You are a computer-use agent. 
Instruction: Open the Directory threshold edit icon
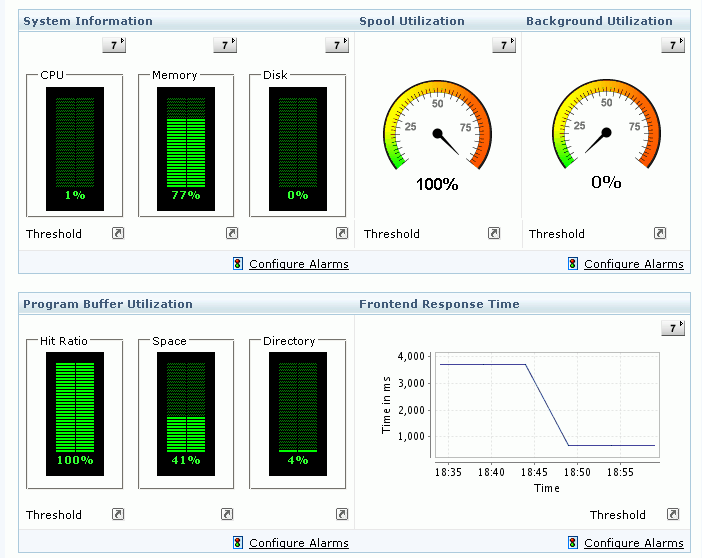pyautogui.click(x=342, y=514)
